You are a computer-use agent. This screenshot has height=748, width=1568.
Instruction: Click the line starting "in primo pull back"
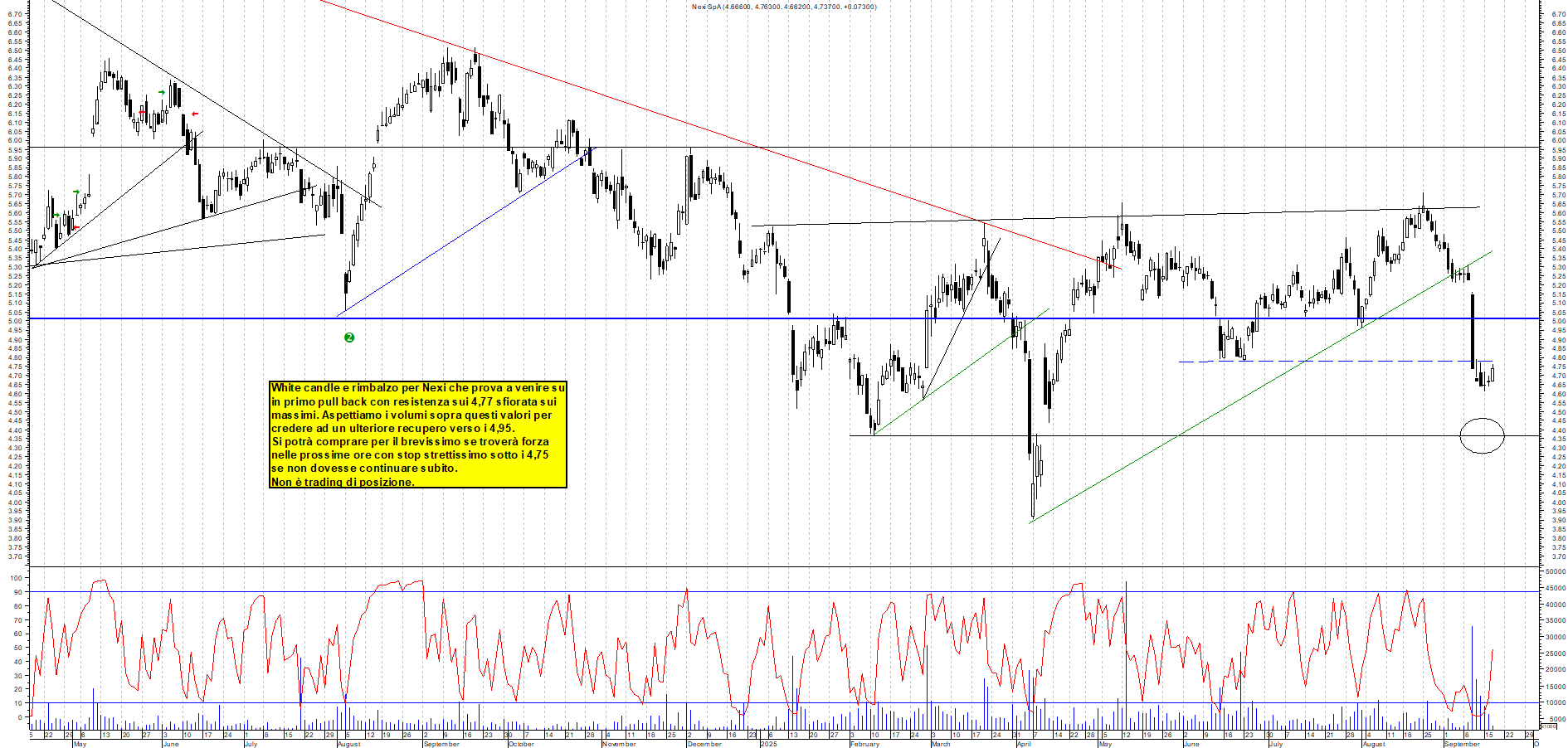tap(414, 401)
